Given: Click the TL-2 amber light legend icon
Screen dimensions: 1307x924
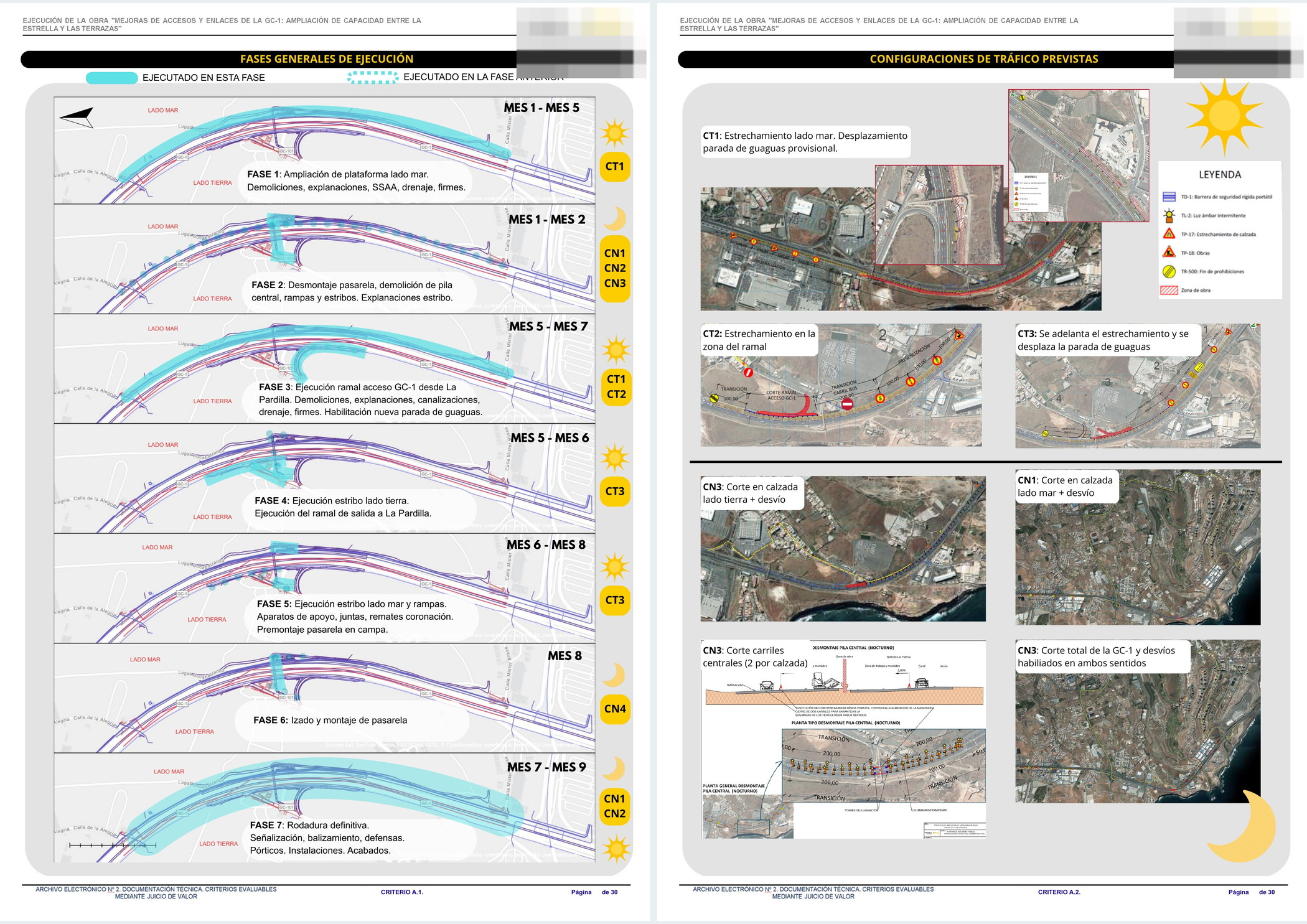Looking at the screenshot, I should click(x=1169, y=215).
